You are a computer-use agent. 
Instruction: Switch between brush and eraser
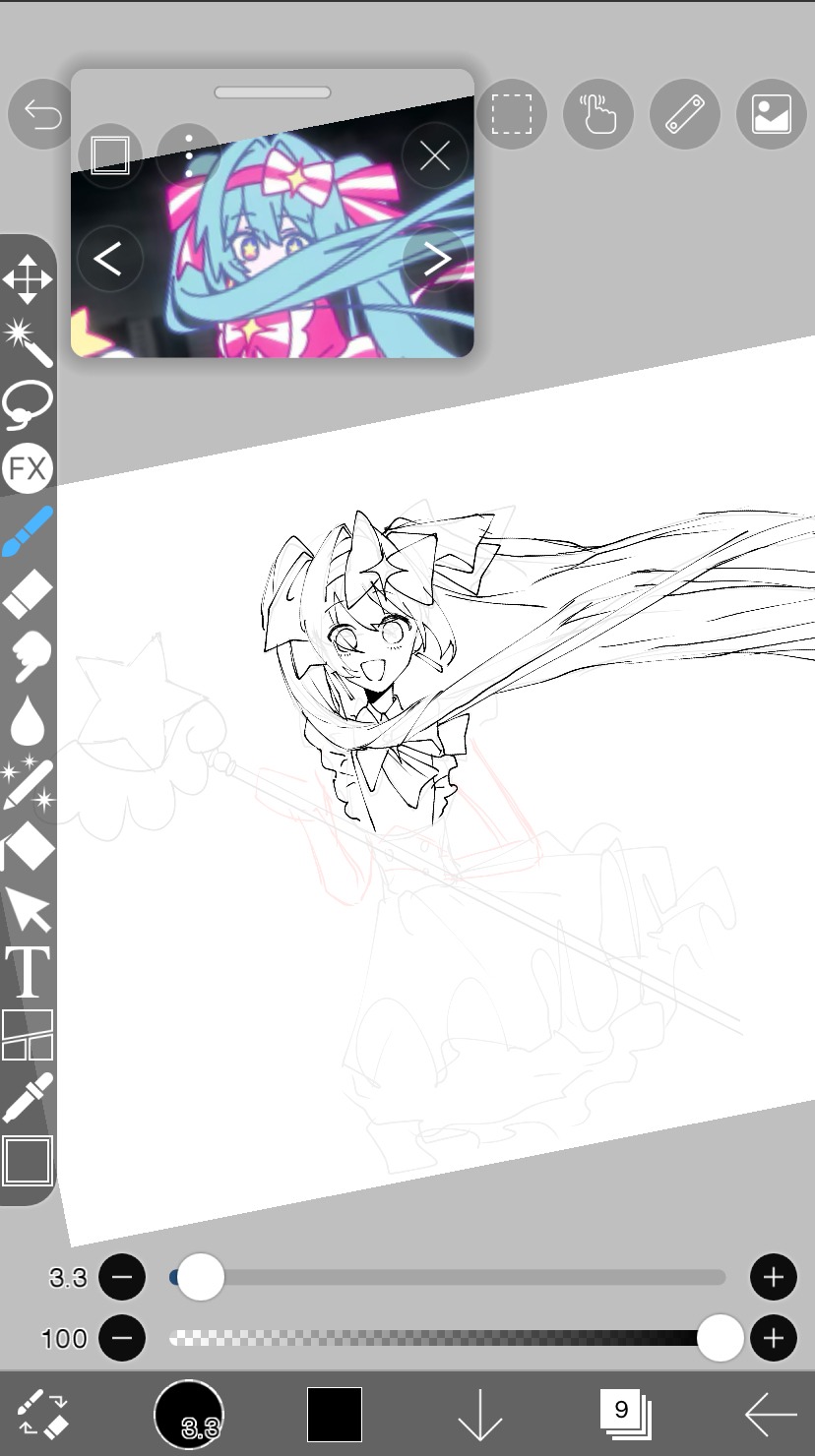[x=43, y=1415]
